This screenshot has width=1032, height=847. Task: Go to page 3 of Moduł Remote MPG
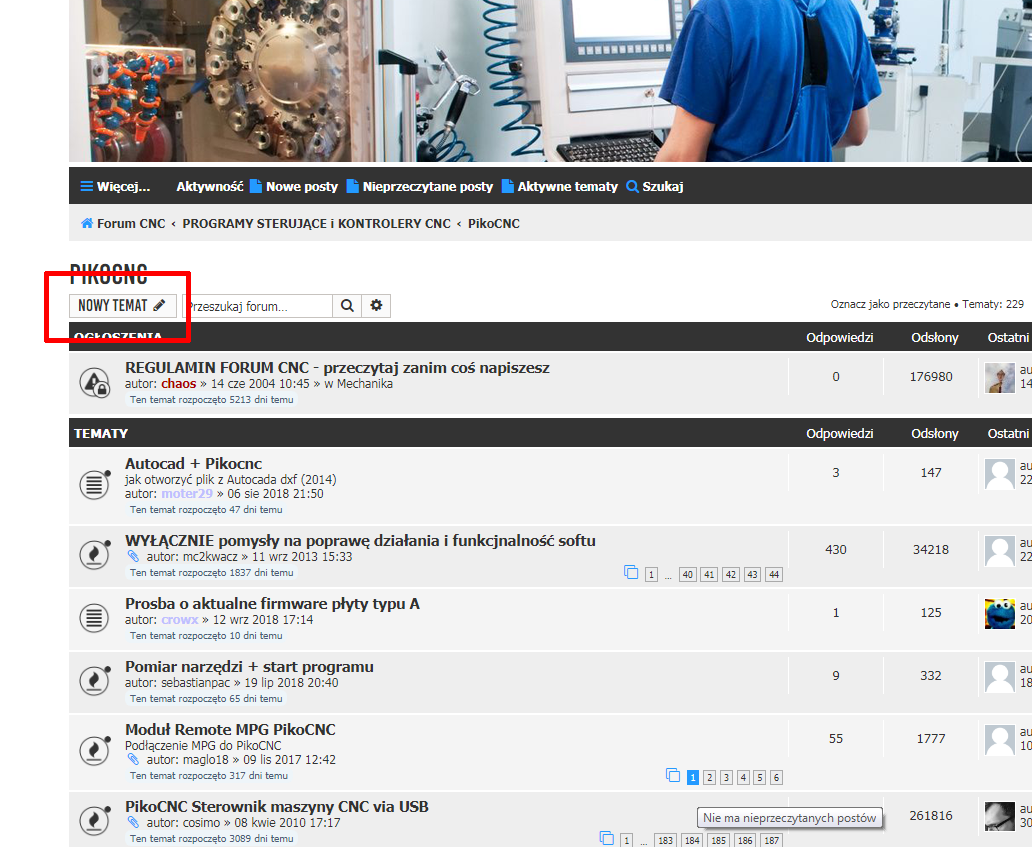[x=727, y=778]
